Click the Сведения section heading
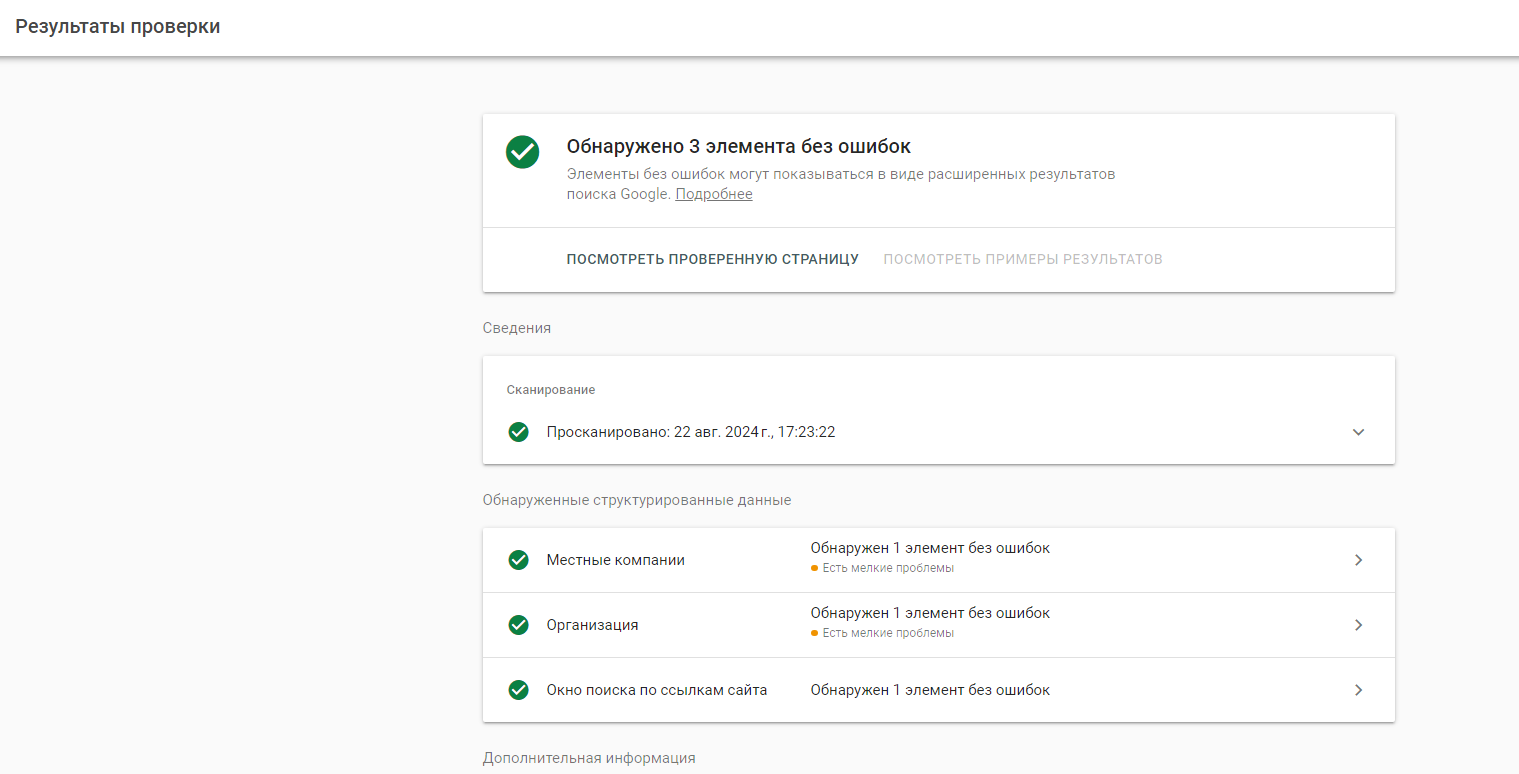This screenshot has height=774, width=1519. (x=517, y=328)
